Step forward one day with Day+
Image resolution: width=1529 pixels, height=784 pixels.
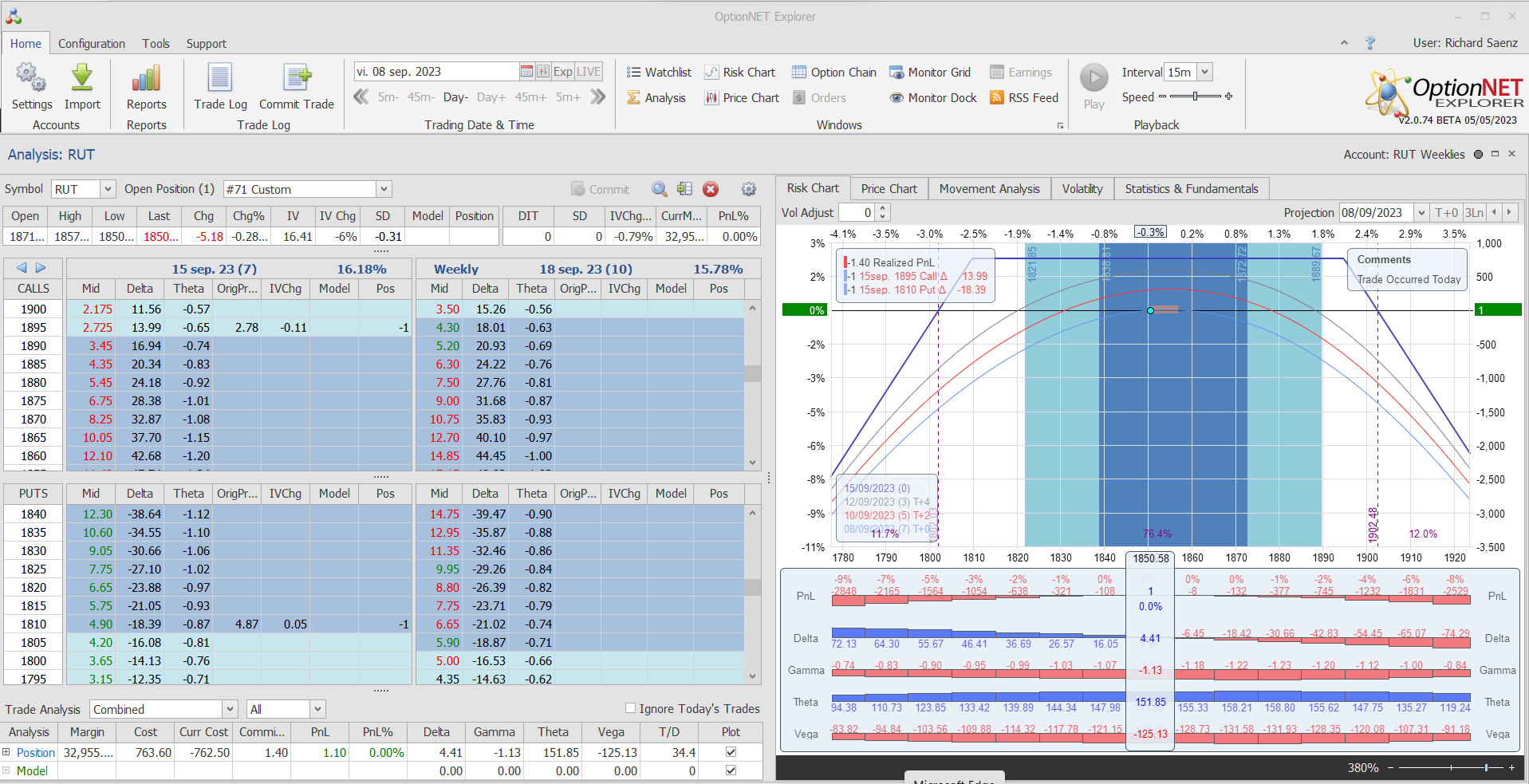(491, 97)
